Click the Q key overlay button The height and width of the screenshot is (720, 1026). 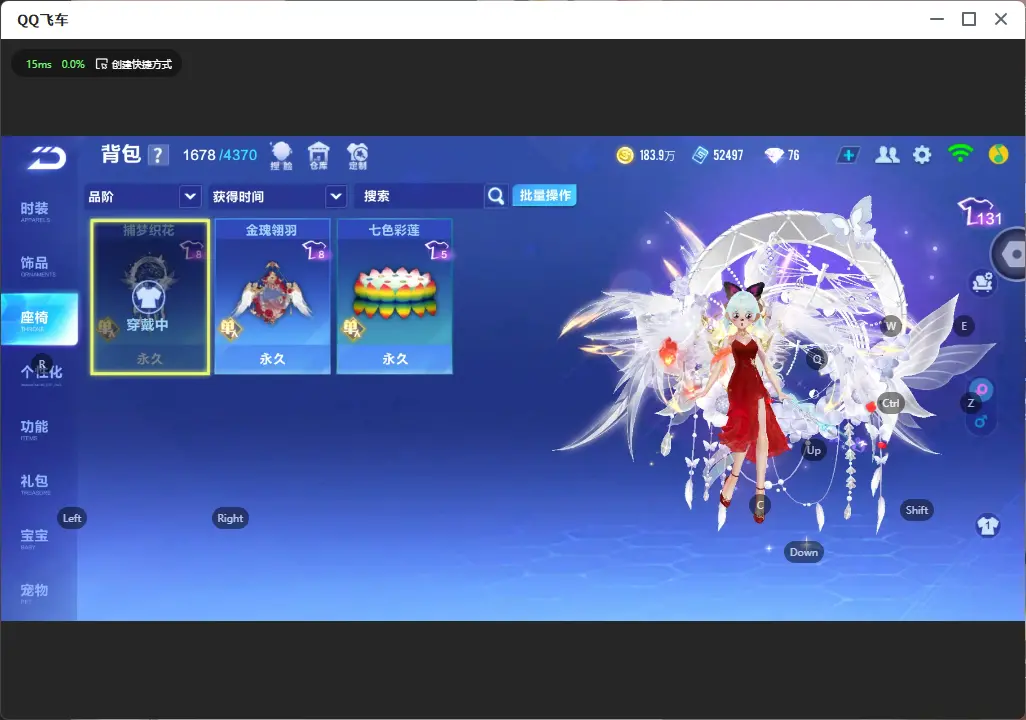tap(817, 359)
